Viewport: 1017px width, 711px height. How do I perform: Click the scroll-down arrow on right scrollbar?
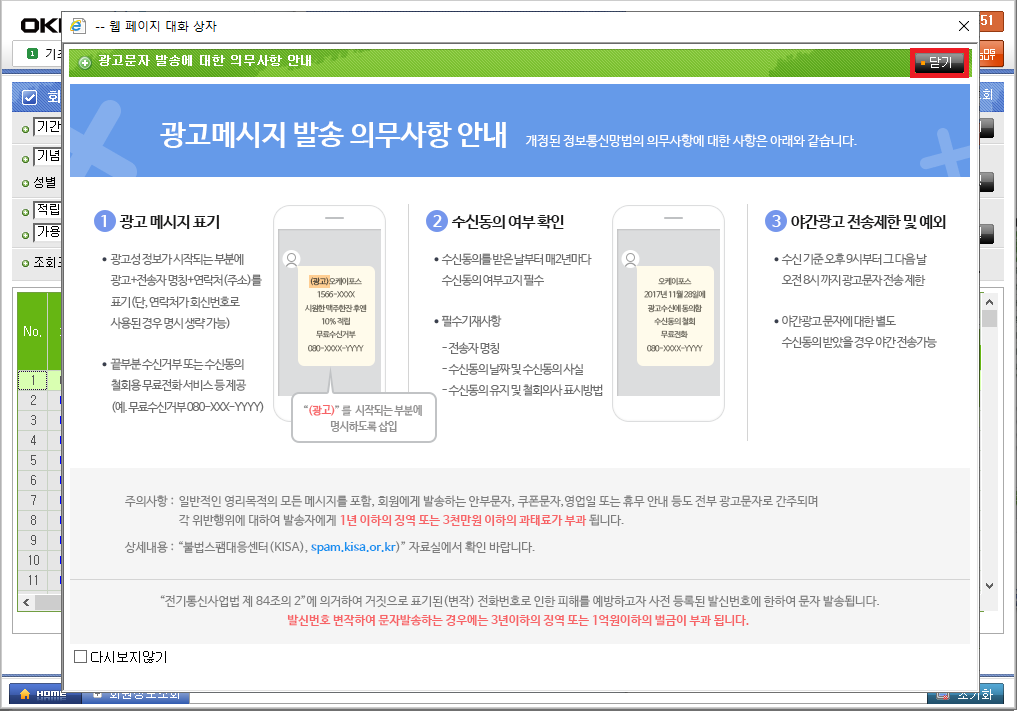tap(990, 585)
